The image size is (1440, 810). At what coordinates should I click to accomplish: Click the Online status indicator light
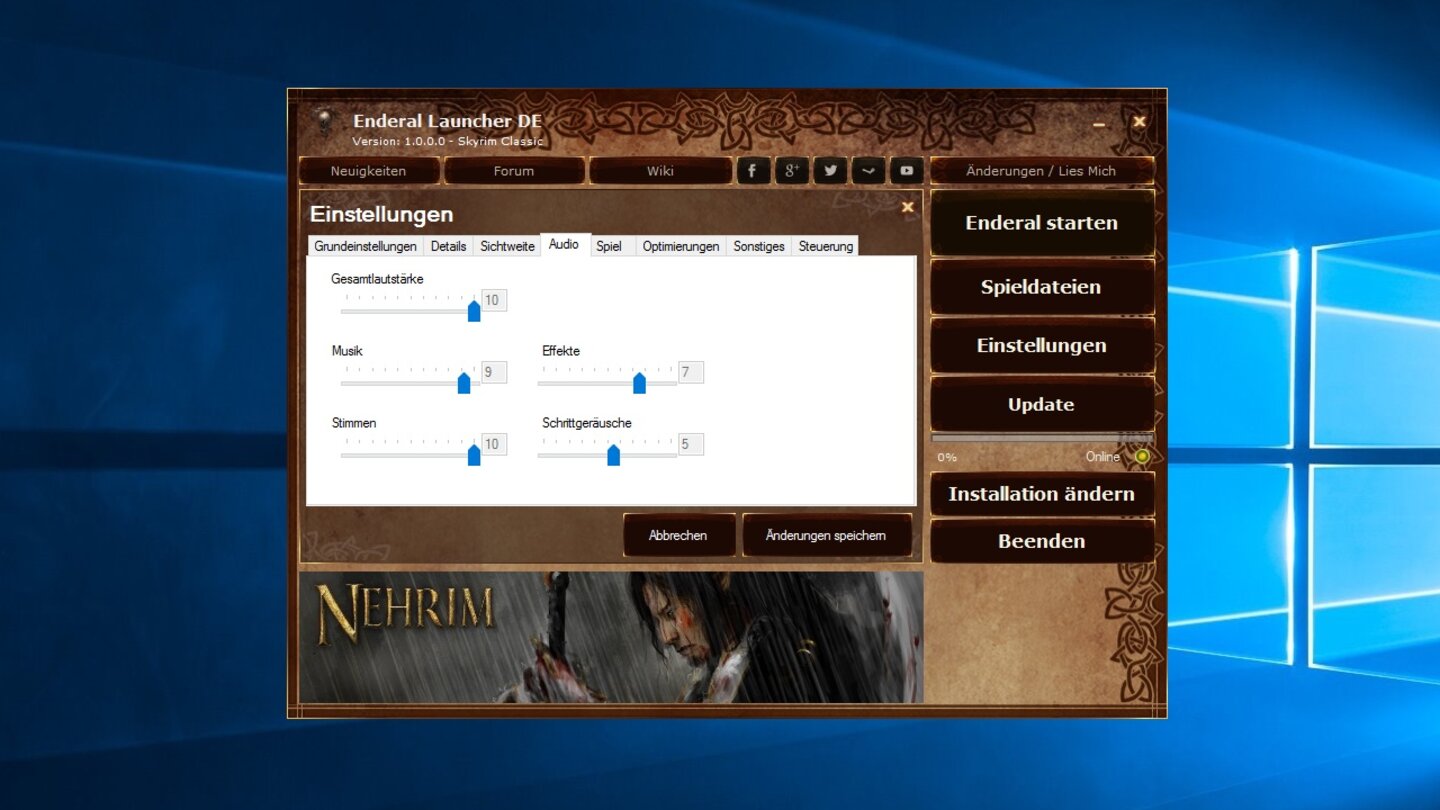point(1142,456)
